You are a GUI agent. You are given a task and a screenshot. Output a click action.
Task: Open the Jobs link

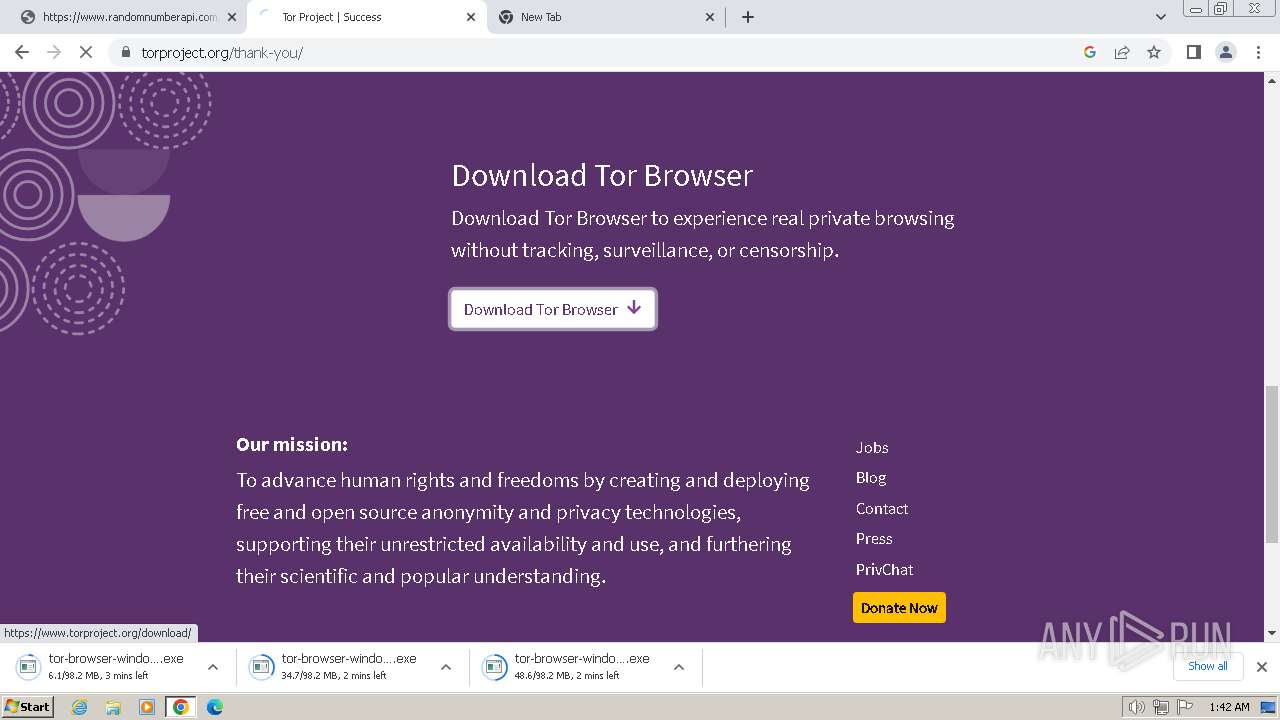[x=872, y=447]
